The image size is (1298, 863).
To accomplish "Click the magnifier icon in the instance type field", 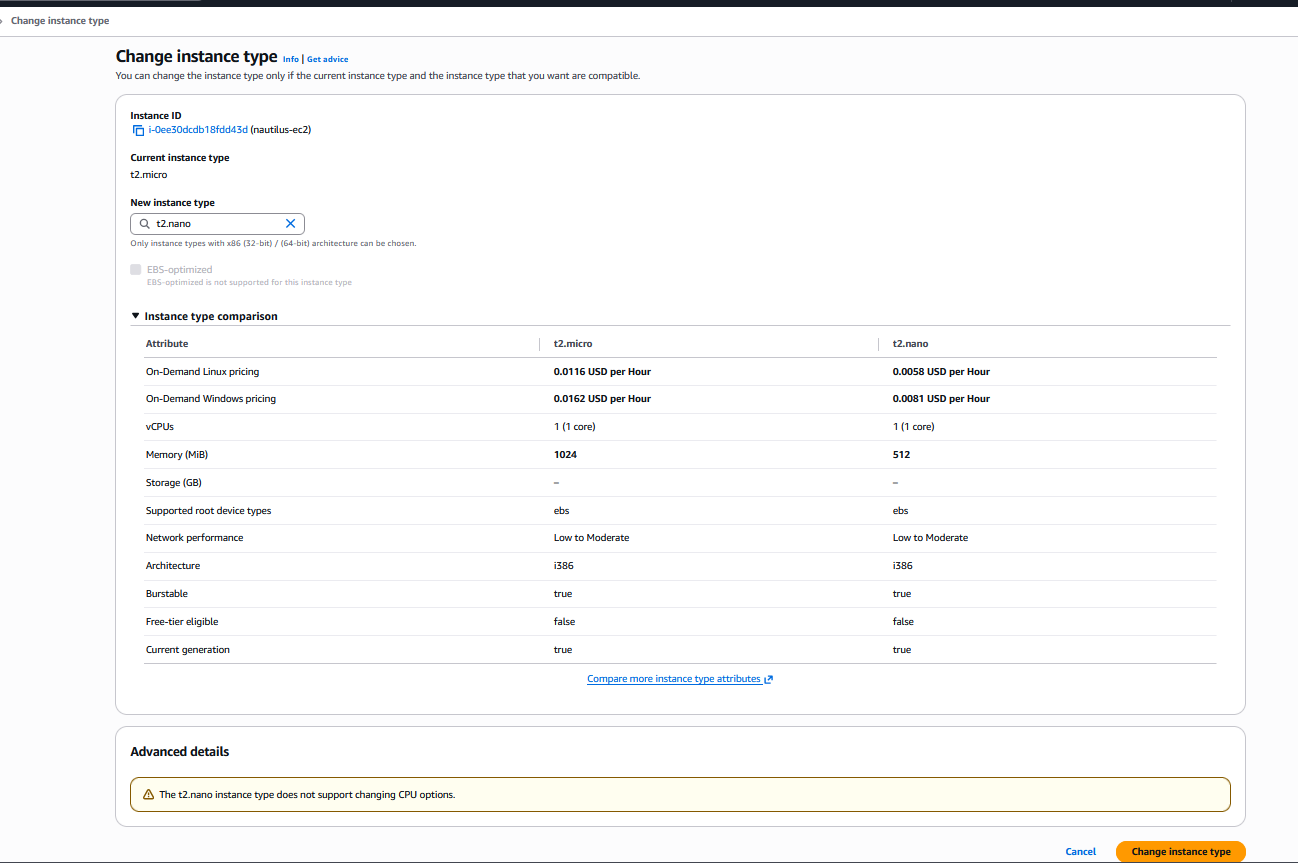I will pyautogui.click(x=144, y=224).
